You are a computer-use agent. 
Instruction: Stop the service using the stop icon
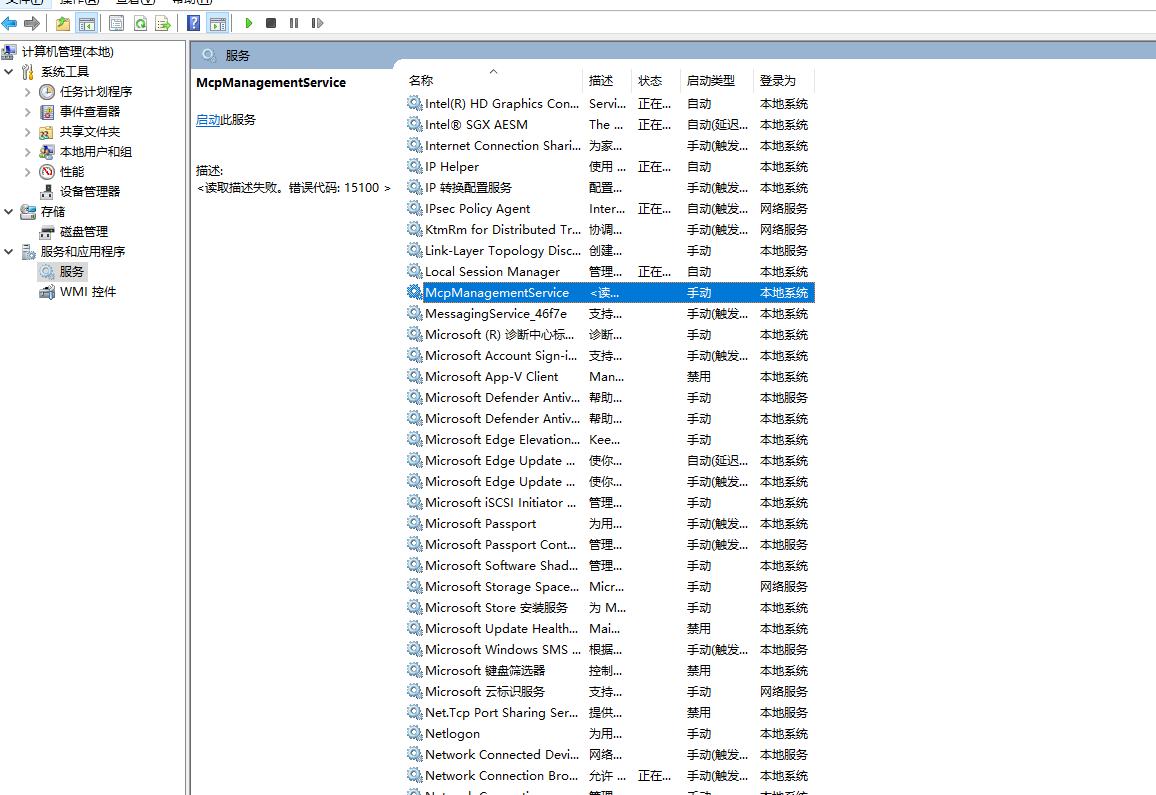[271, 24]
